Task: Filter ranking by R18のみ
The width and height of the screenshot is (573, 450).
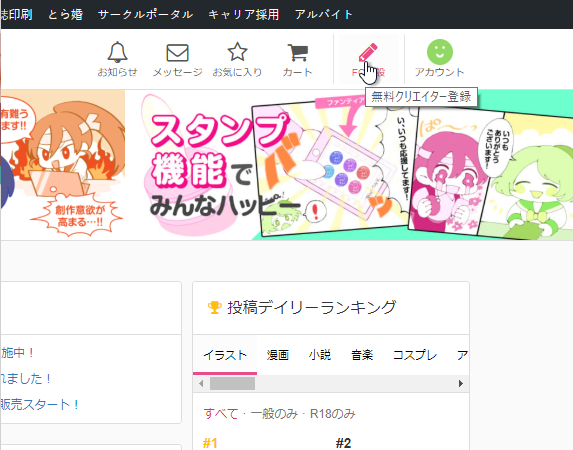Action: click(x=333, y=414)
